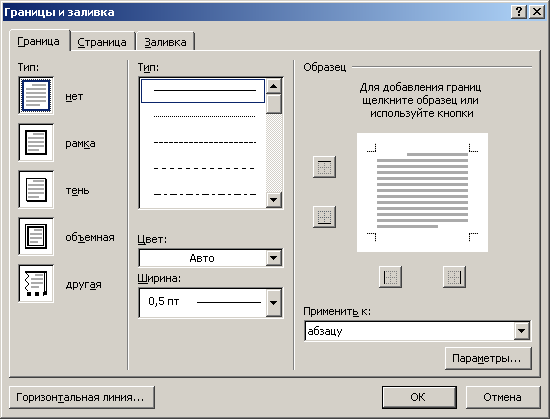Toggle the bottom border button beside the preview
Screen dimensions: 550x419
[x=324, y=217]
